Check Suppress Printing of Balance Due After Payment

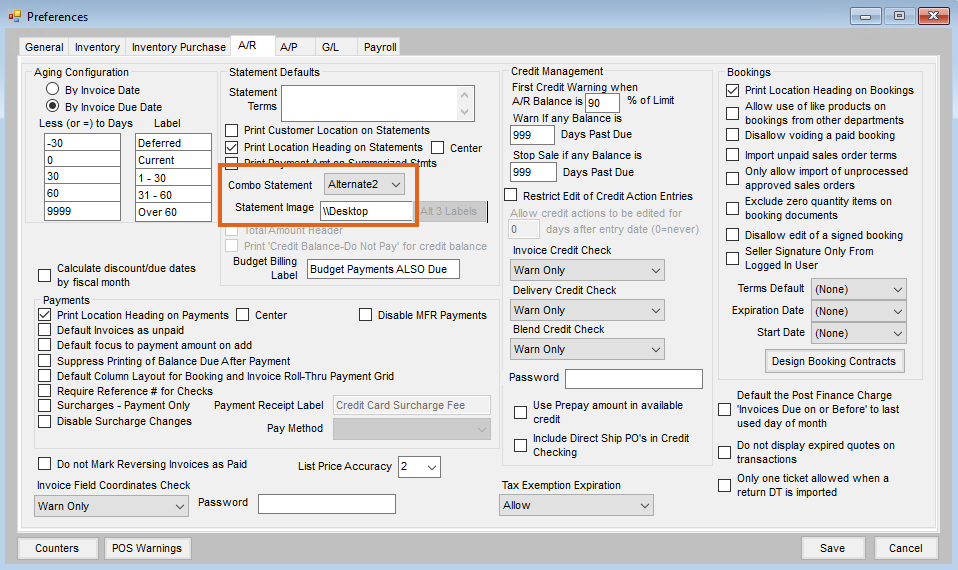(45, 361)
